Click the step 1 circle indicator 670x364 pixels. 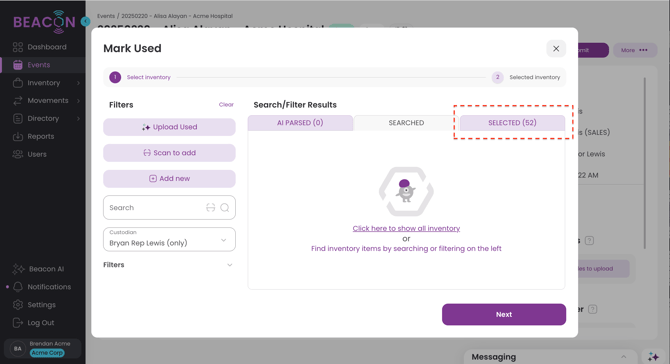pyautogui.click(x=115, y=77)
